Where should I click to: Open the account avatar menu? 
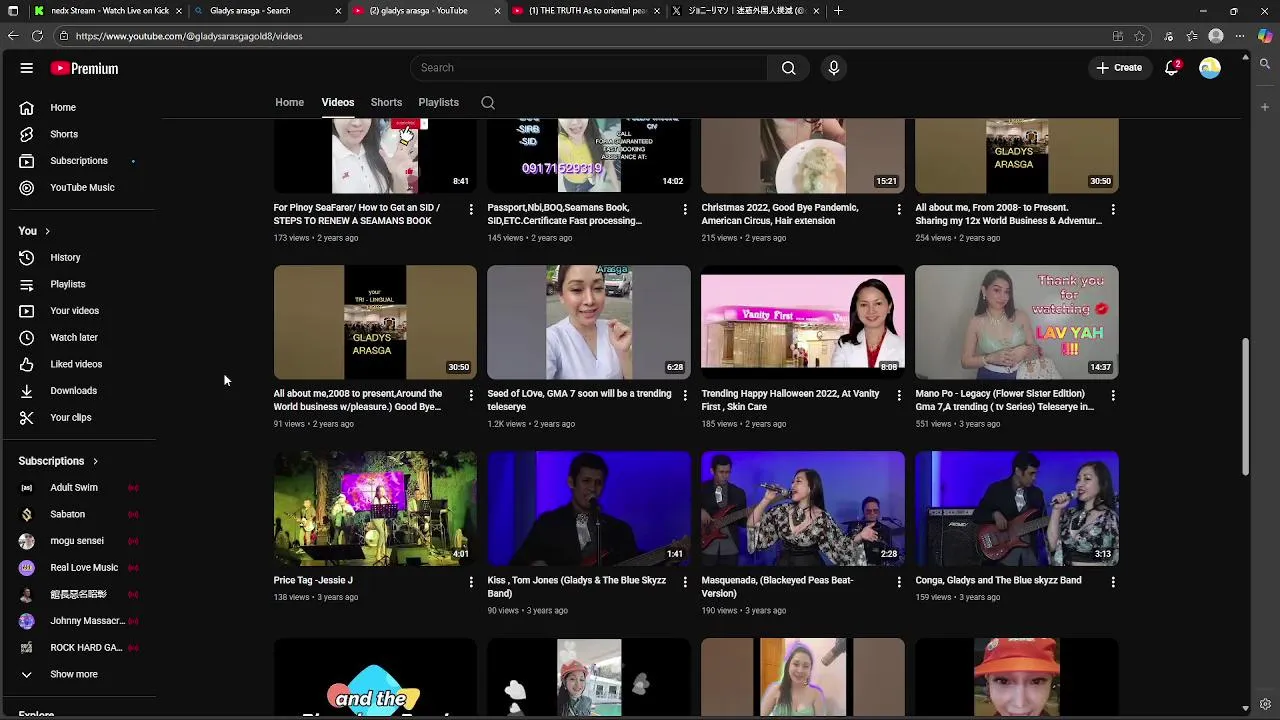(1210, 68)
